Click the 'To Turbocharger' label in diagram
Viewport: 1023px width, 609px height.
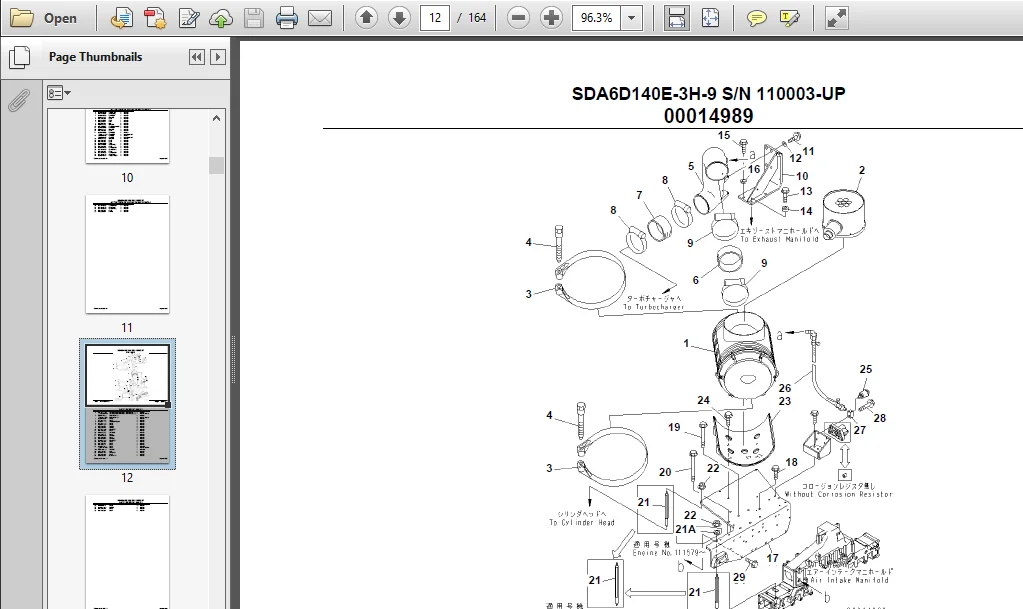[x=654, y=307]
